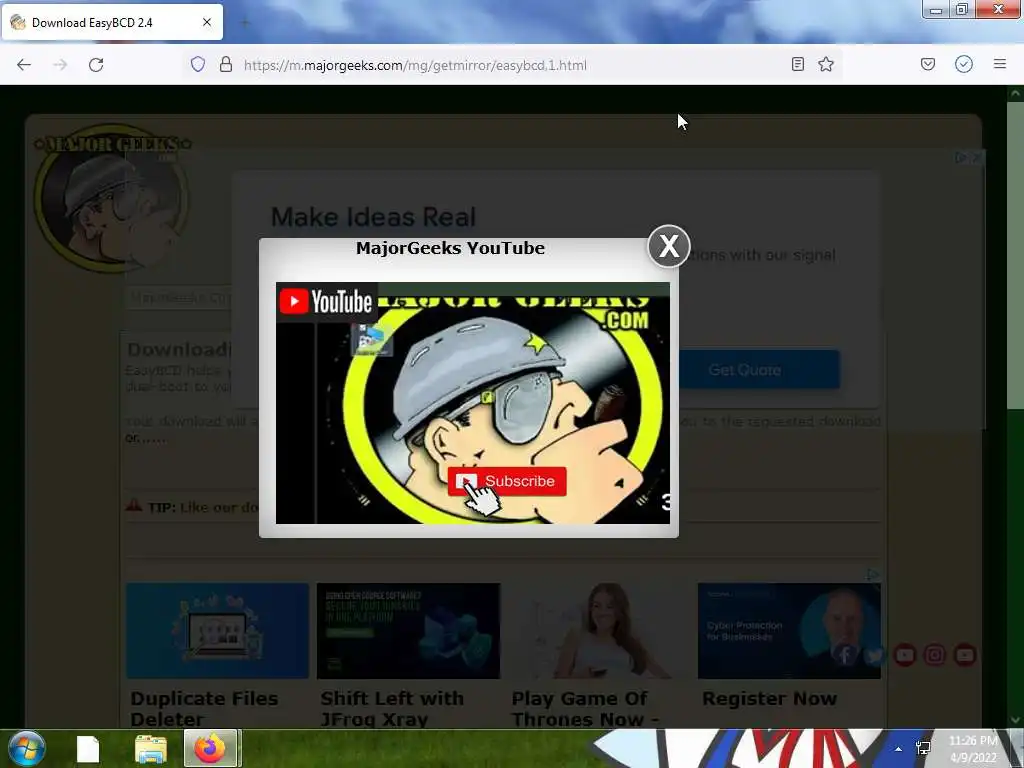
Task: Click the Major Geeks site logo
Action: (x=112, y=198)
